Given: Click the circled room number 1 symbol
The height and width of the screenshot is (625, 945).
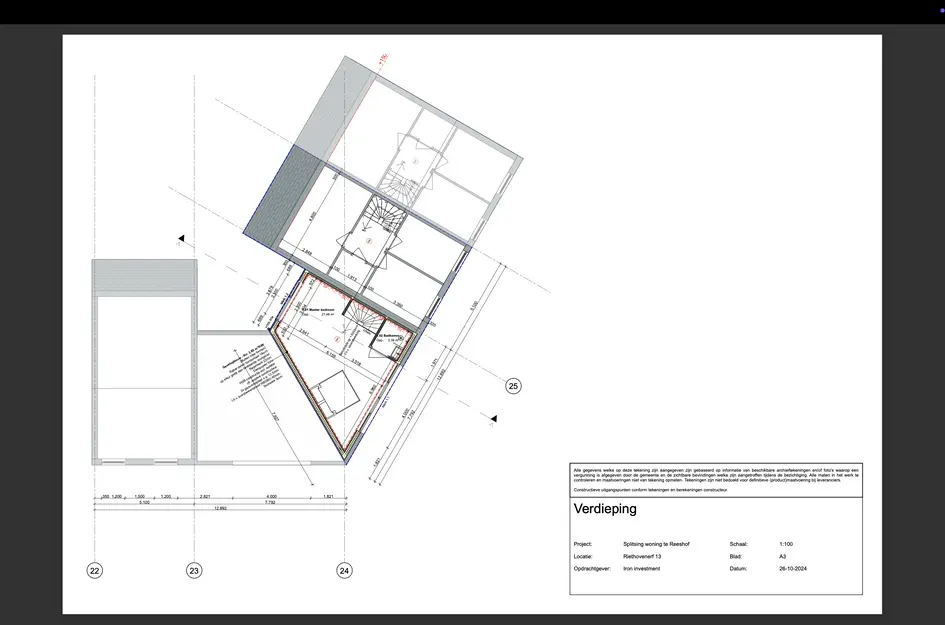Looking at the screenshot, I should point(337,339).
